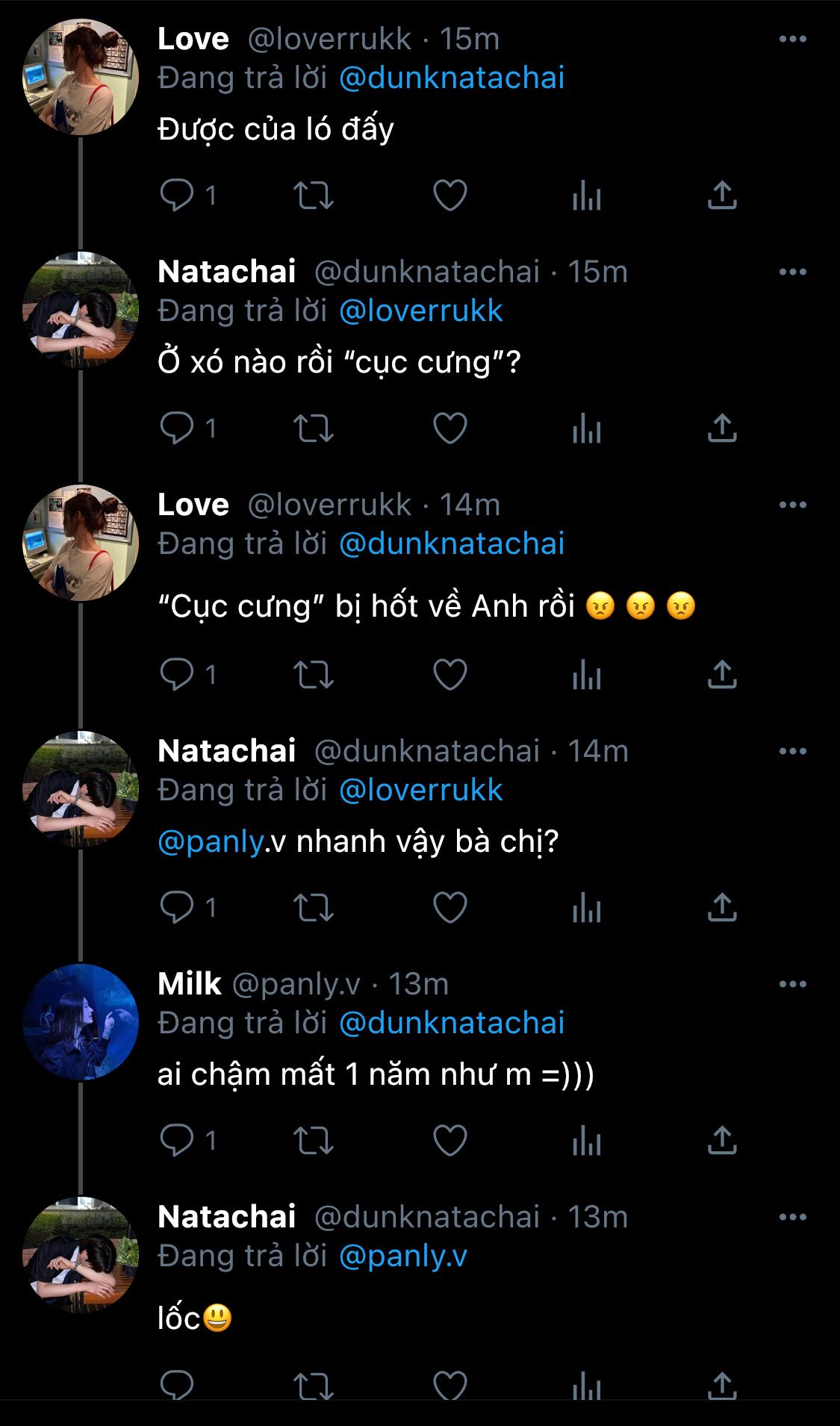The image size is (840, 1426).
Task: Like the angry-emoji "Cục cưng" tweet
Action: (x=450, y=675)
